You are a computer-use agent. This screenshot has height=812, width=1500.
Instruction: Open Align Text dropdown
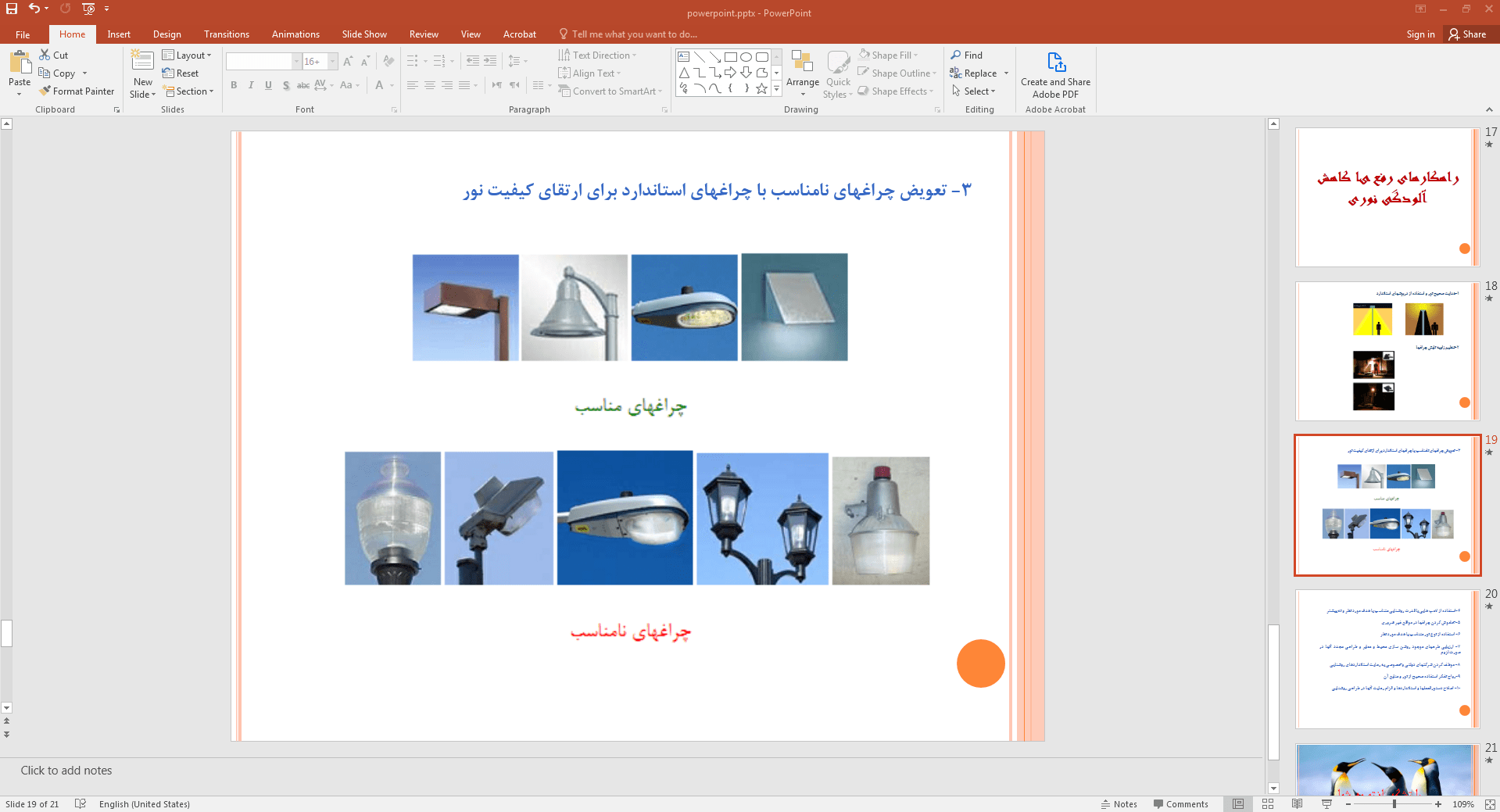click(590, 73)
